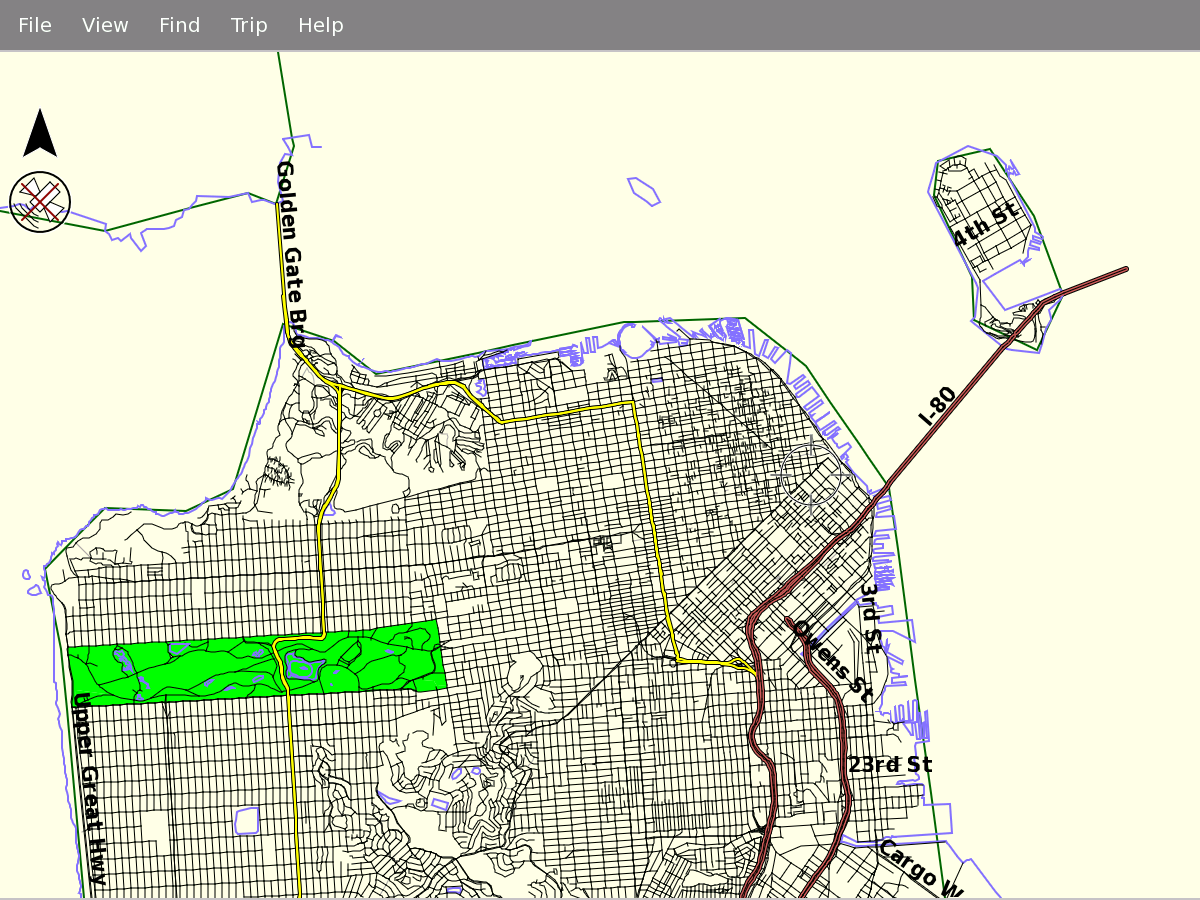1200x900 pixels.
Task: Click the black north arrow compass icon
Action: point(40,134)
